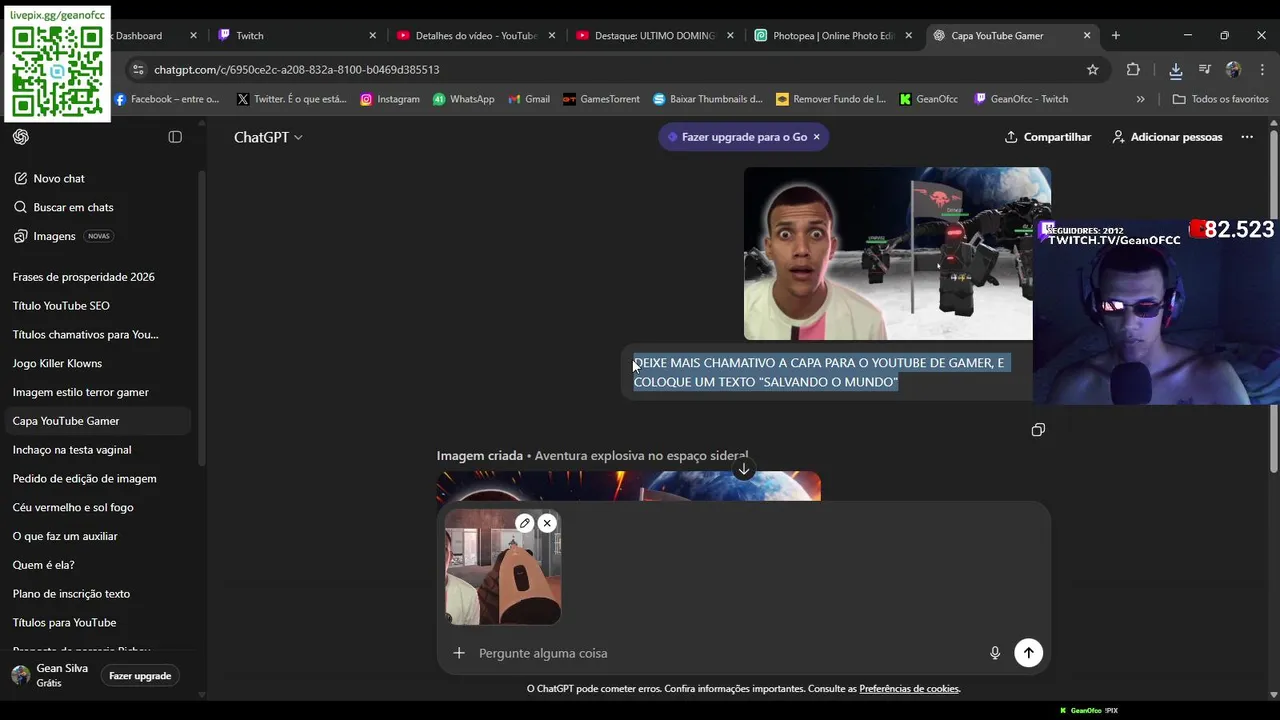1280x720 pixels.
Task: Open Baixar Thumbnails bookmark
Action: (x=708, y=99)
